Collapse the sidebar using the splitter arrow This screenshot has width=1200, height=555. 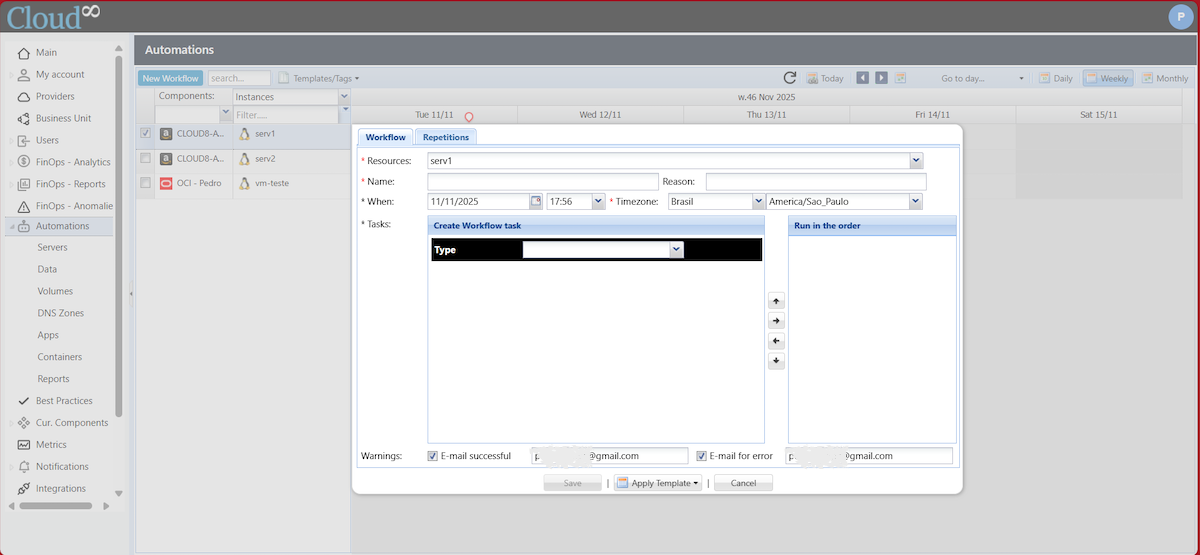(130, 294)
